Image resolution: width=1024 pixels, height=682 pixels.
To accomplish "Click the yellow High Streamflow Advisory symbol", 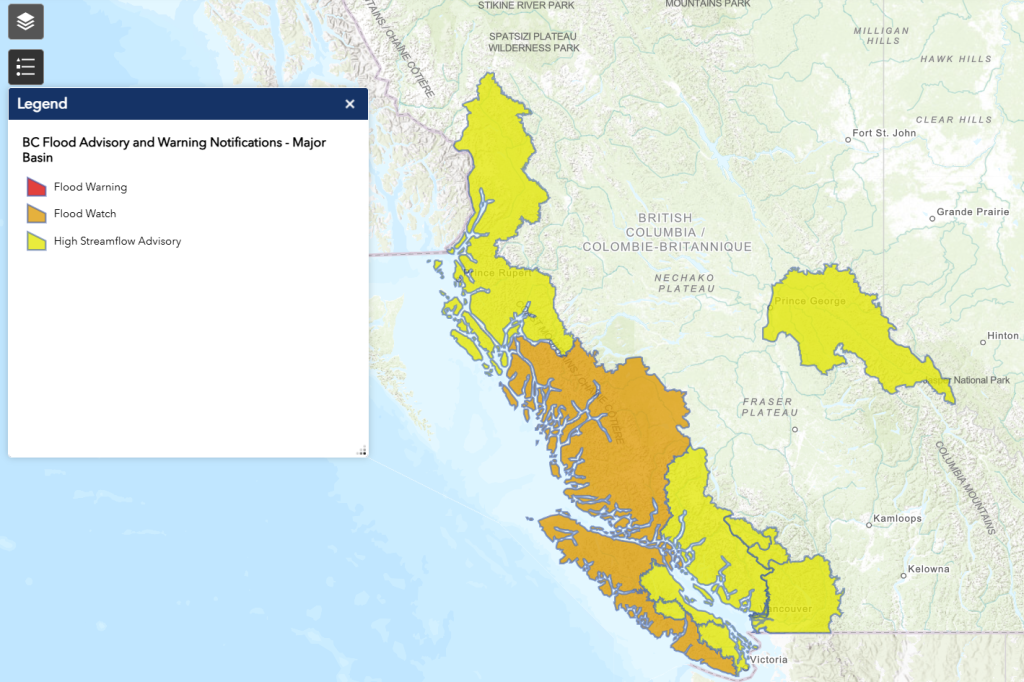I will coord(37,241).
